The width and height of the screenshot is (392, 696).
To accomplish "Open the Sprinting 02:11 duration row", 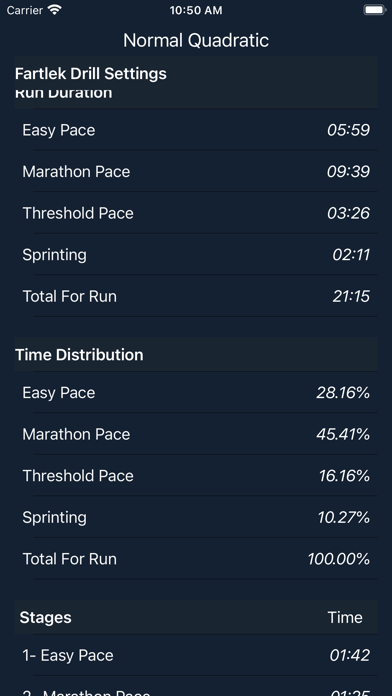I will (x=196, y=255).
